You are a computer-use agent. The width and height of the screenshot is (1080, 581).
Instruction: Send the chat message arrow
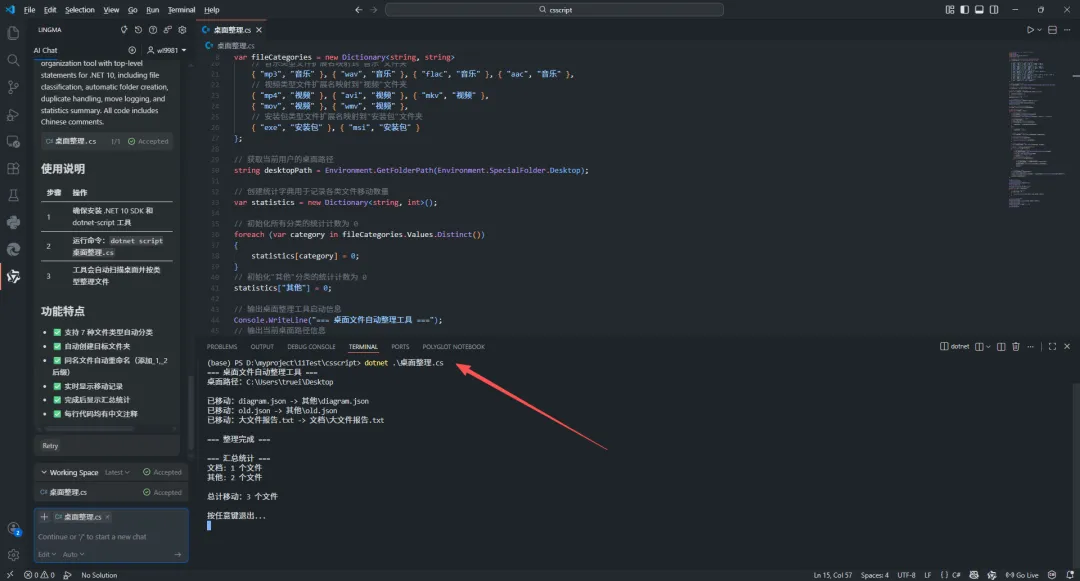pyautogui.click(x=178, y=554)
